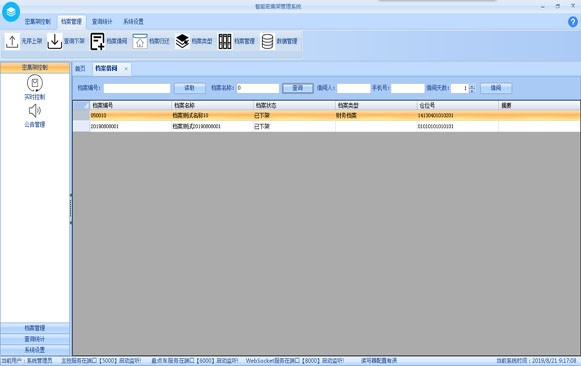Screen dimensions: 581x366
Task: Click the round blue application logo button
Action: 11,11
